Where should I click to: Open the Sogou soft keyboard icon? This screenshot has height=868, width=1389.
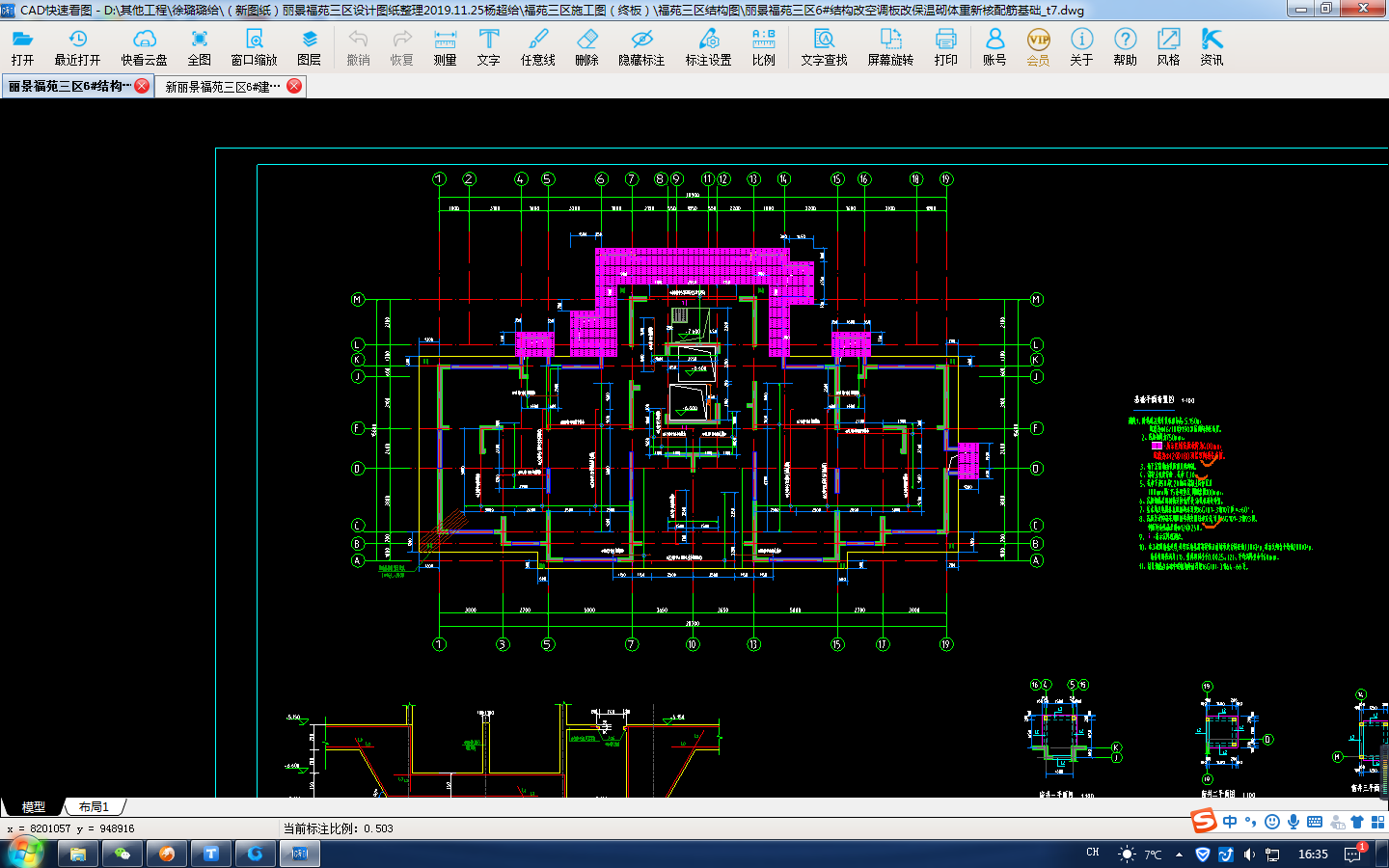tap(1315, 822)
